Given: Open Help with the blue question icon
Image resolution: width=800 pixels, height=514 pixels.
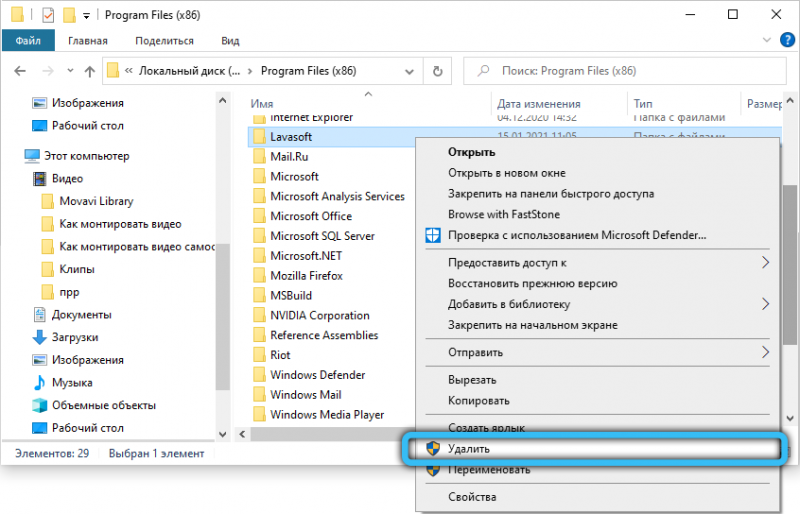Looking at the screenshot, I should point(787,39).
